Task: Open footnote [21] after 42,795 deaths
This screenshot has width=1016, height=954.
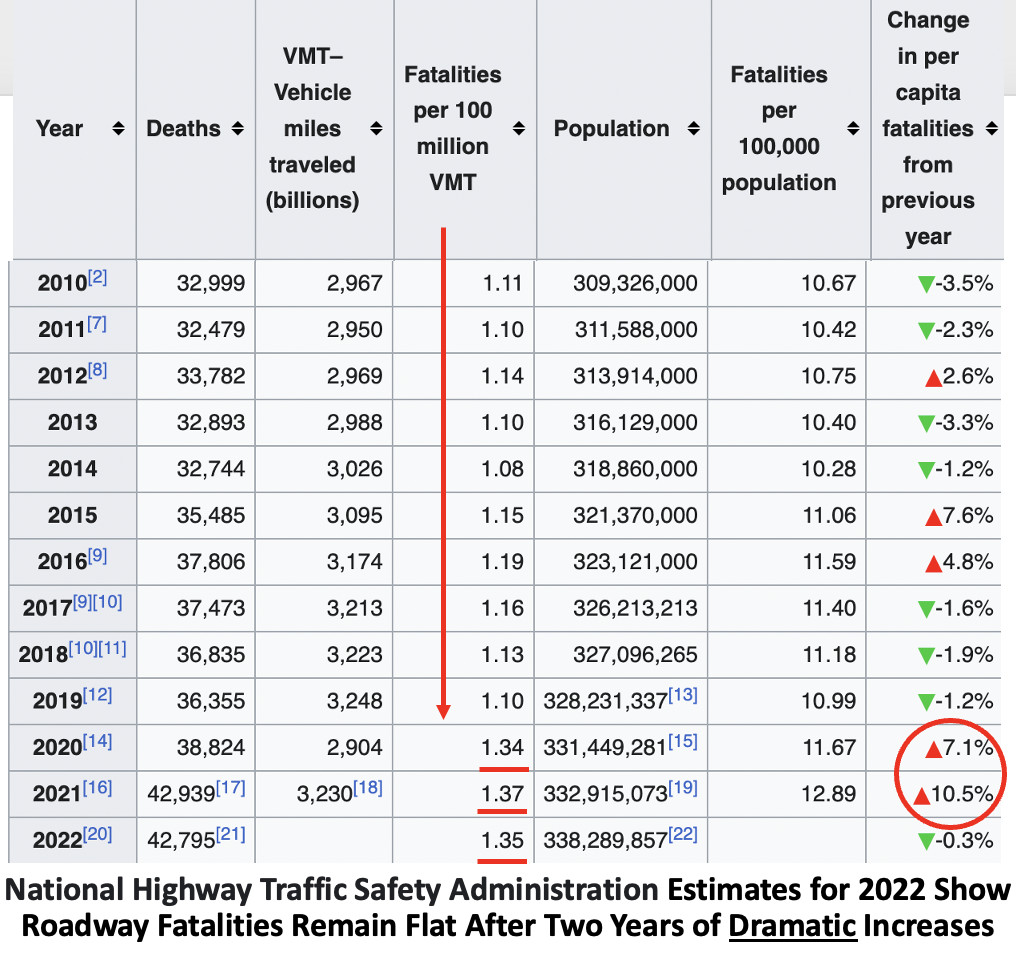Action: (x=231, y=835)
